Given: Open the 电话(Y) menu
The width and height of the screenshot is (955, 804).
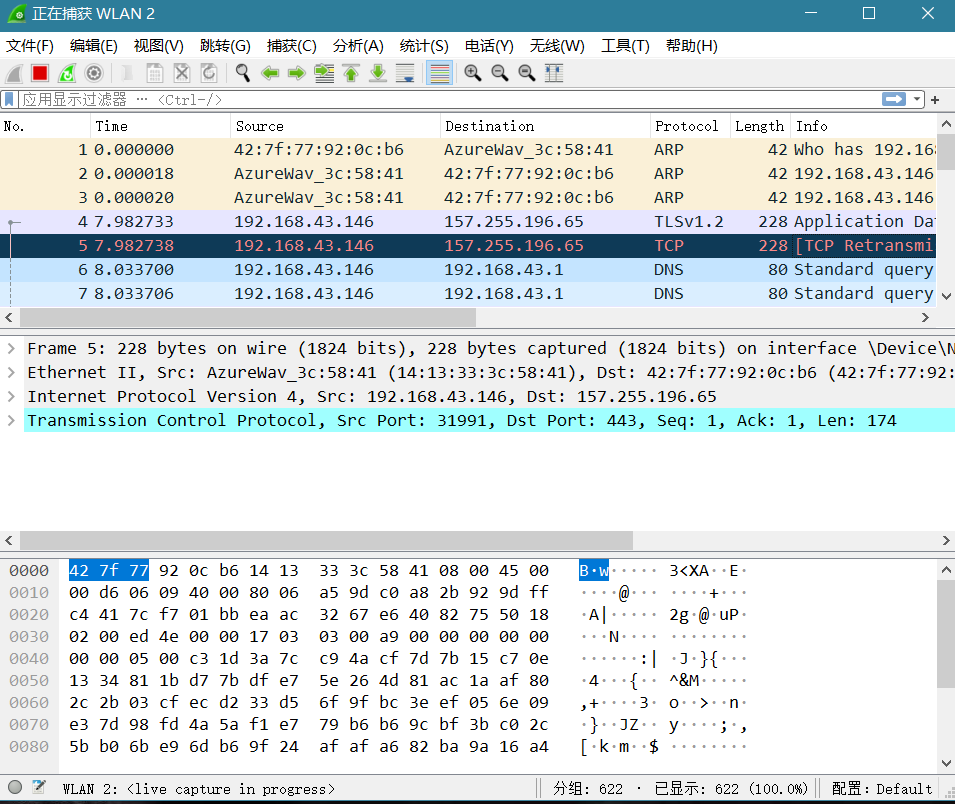Looking at the screenshot, I should pos(488,46).
